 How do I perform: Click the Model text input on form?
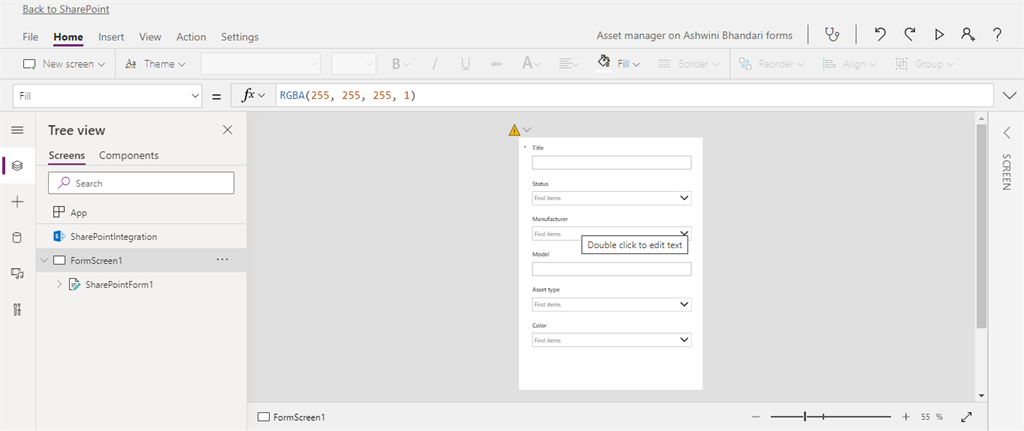[611, 269]
